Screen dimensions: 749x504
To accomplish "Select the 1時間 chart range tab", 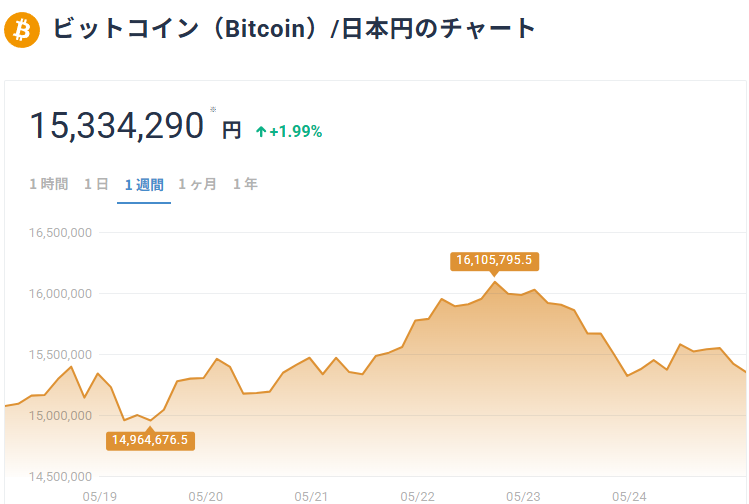I will [x=49, y=184].
